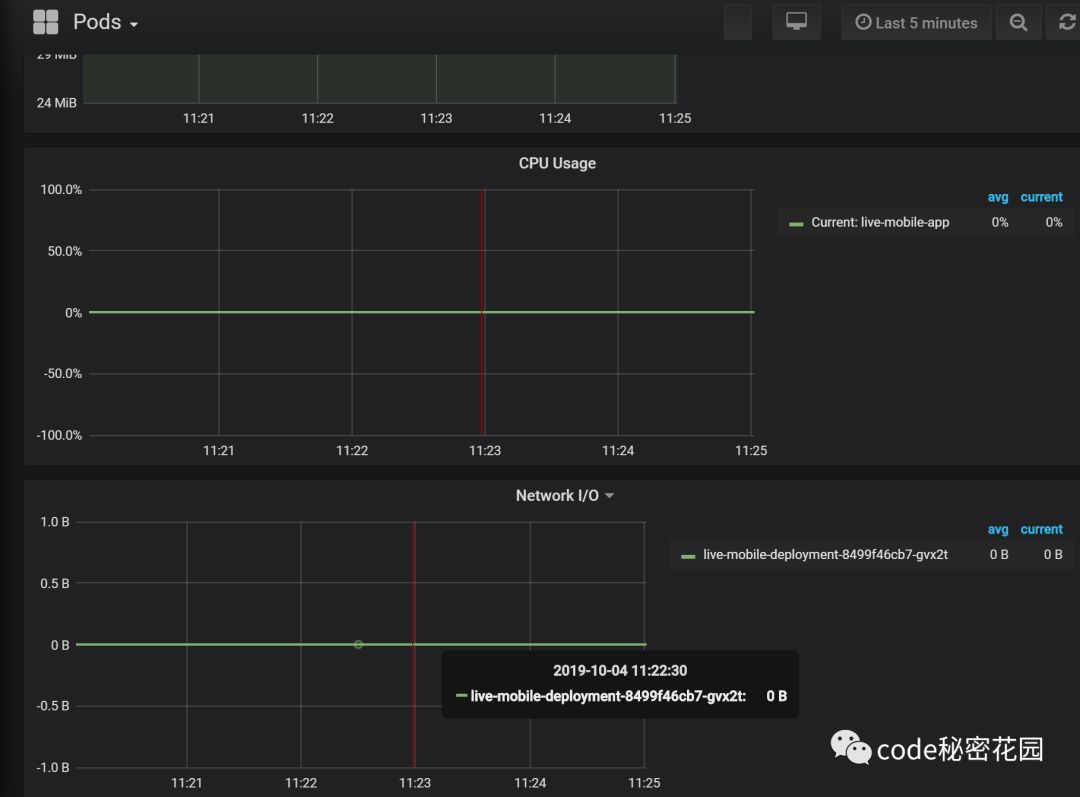Sort Network I/O legend by current
1080x797 pixels.
(x=1041, y=529)
